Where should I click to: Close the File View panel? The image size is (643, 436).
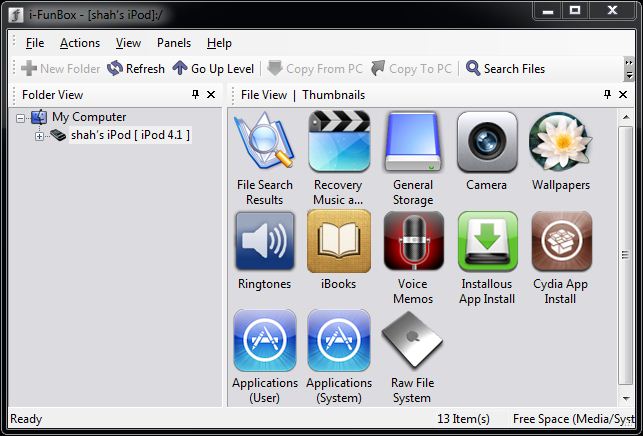(623, 95)
